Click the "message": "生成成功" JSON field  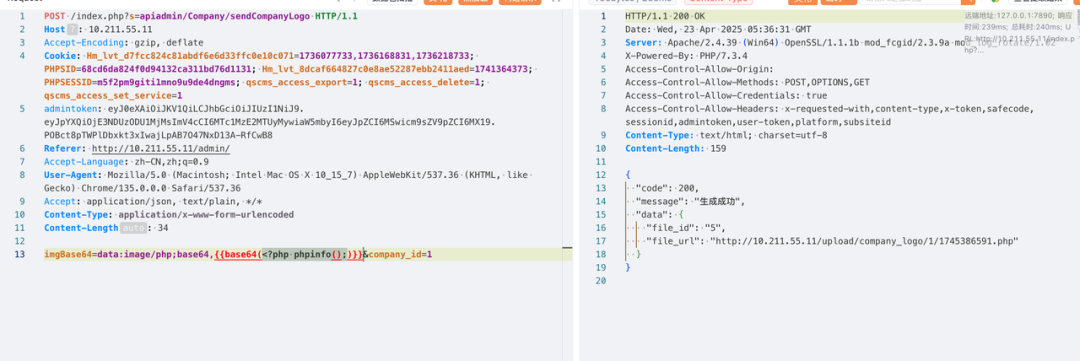[691, 201]
